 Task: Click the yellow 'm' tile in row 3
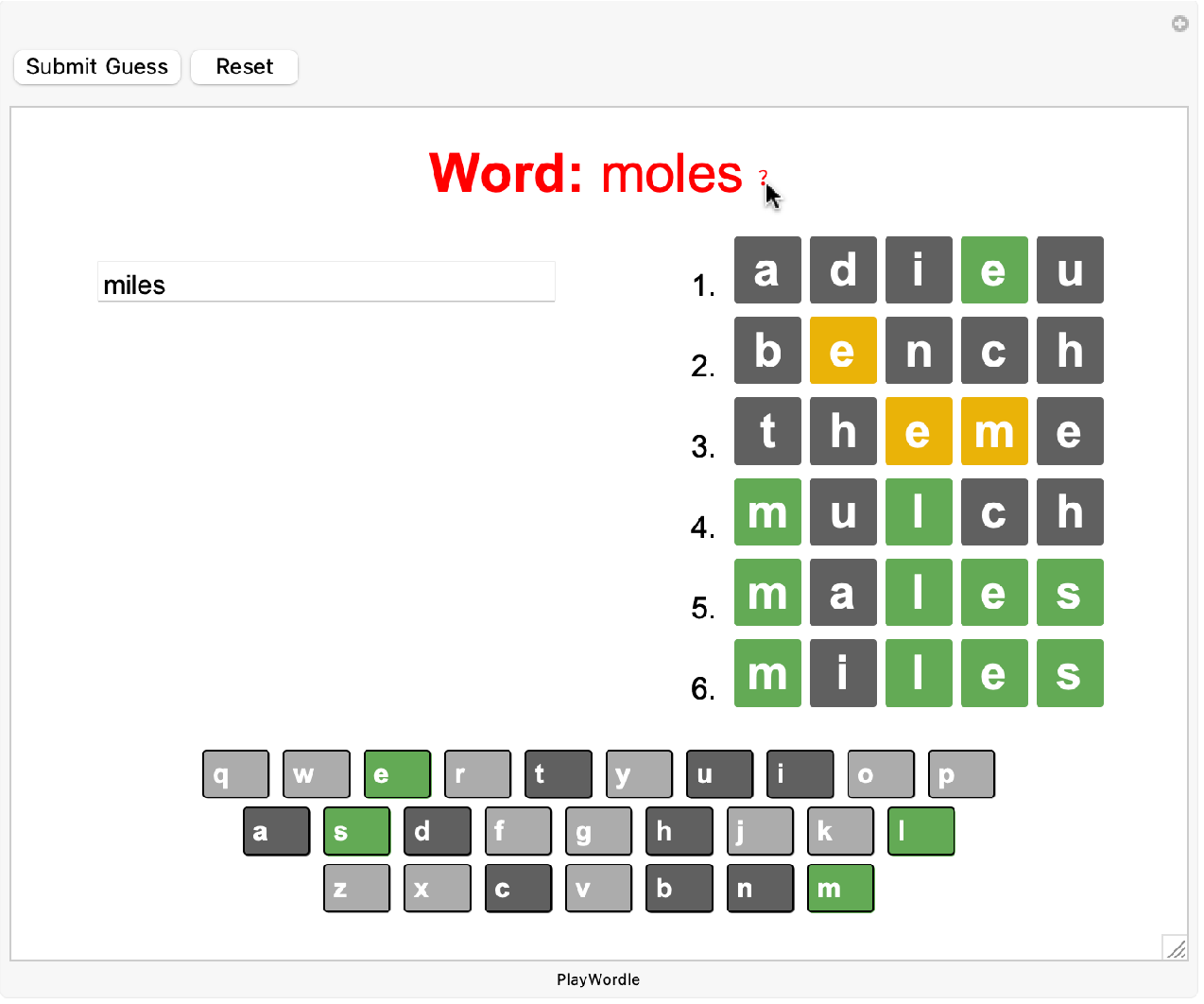(x=993, y=432)
